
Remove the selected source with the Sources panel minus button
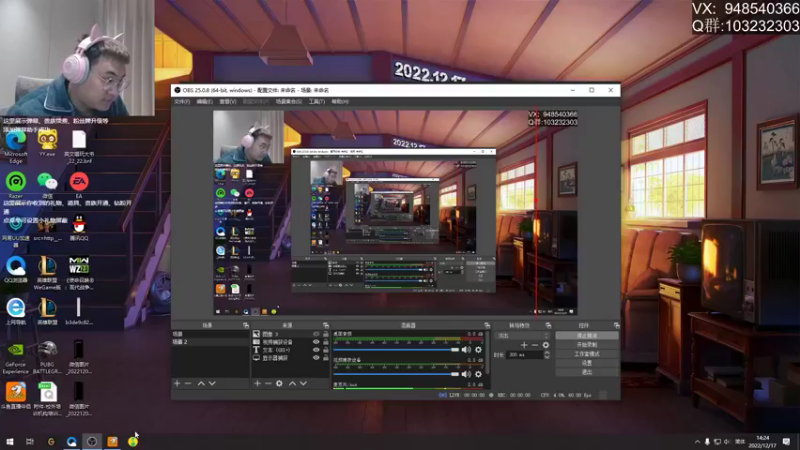click(268, 383)
